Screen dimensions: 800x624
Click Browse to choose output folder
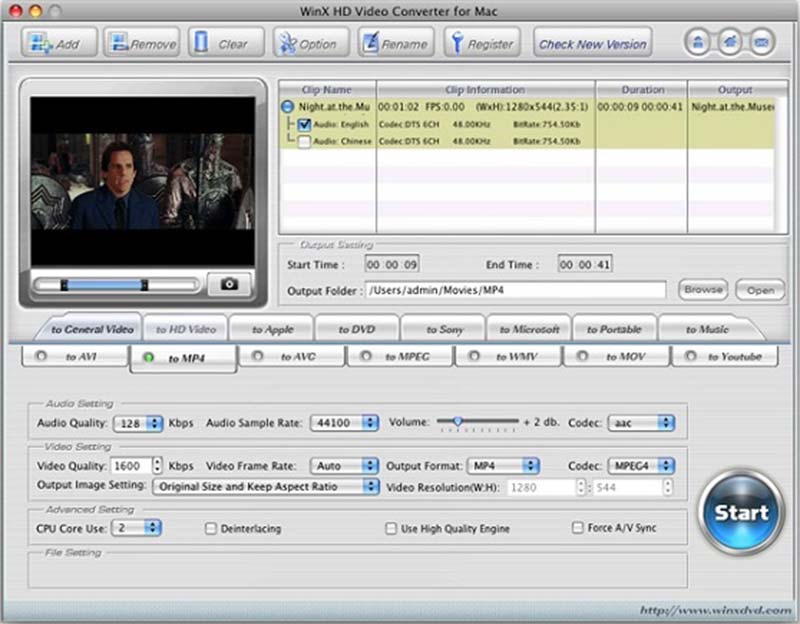[702, 289]
